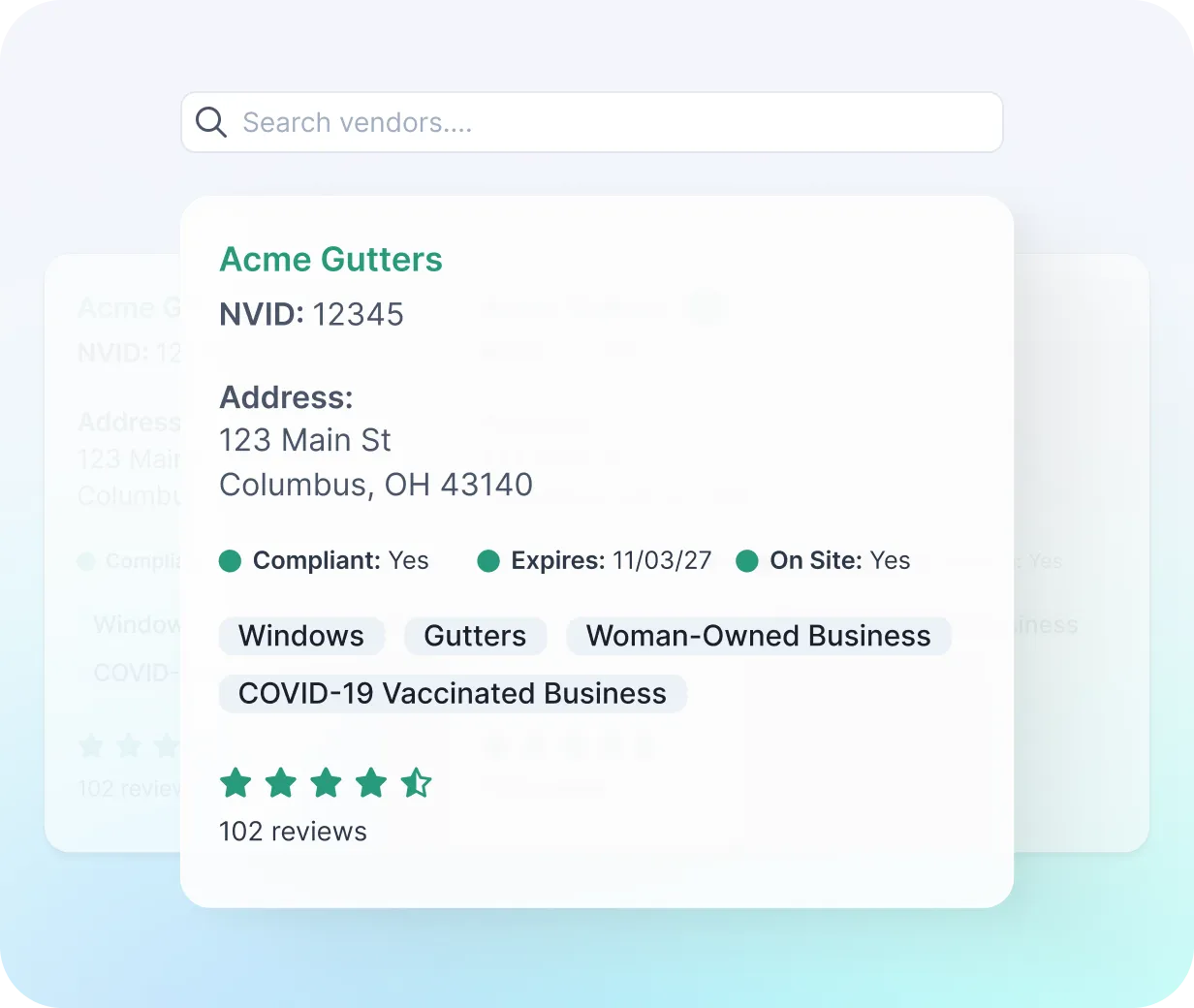
Task: Select the NVID: 12345 text
Action: coord(311,314)
